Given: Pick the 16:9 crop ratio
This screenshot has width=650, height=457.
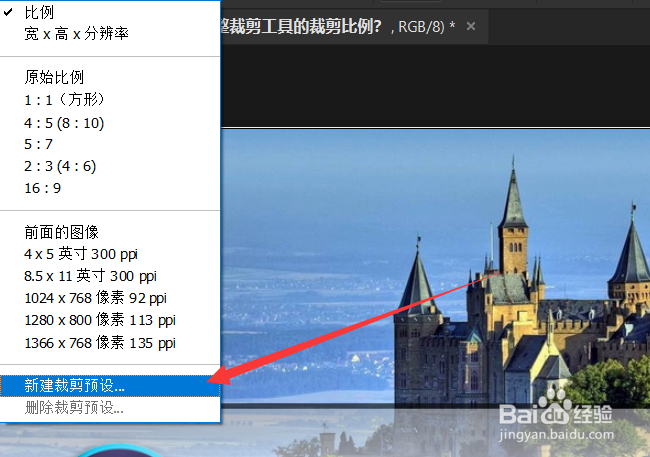Looking at the screenshot, I should pos(110,188).
